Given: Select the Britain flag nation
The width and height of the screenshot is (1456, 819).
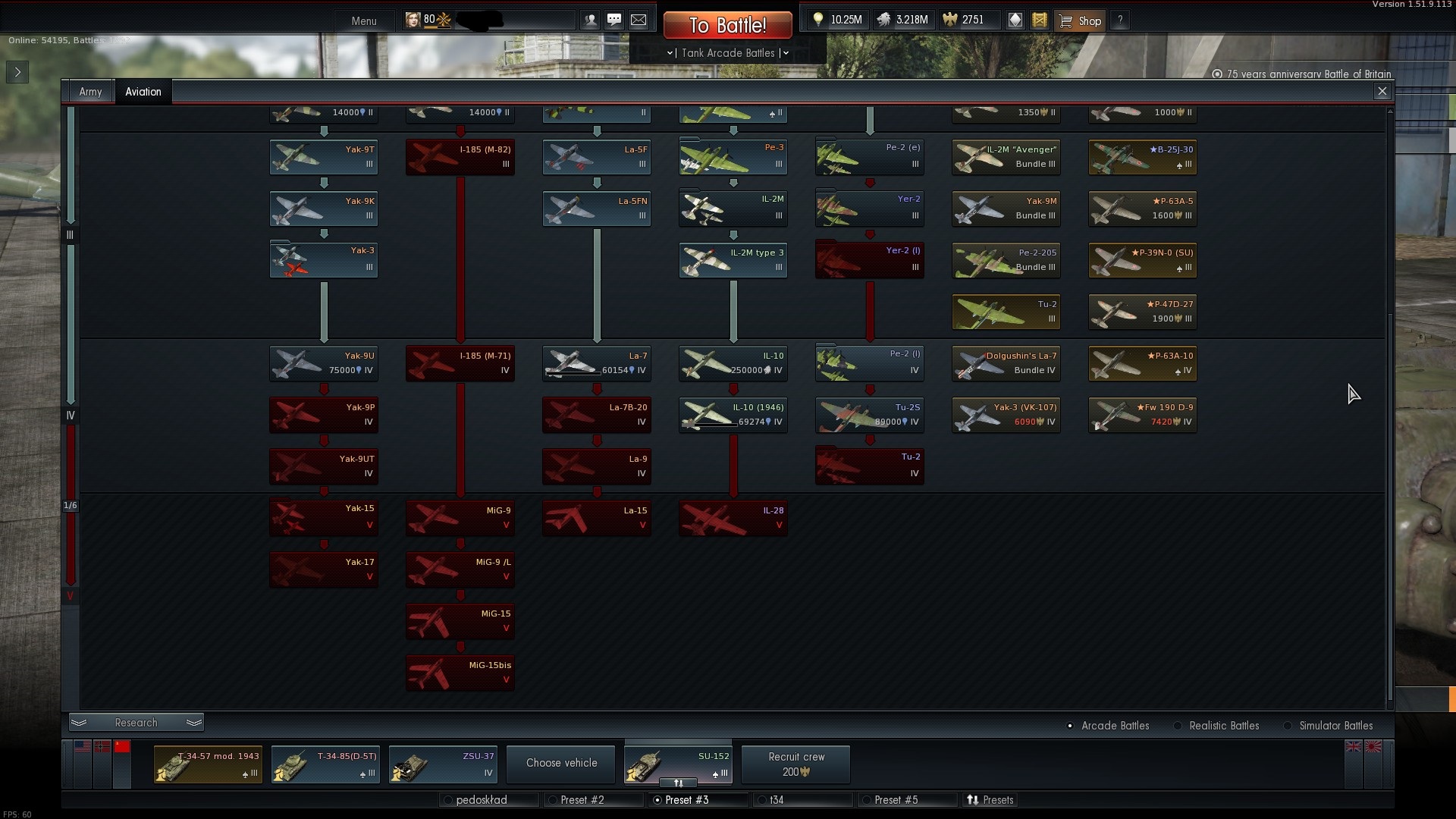Looking at the screenshot, I should coord(1354,747).
